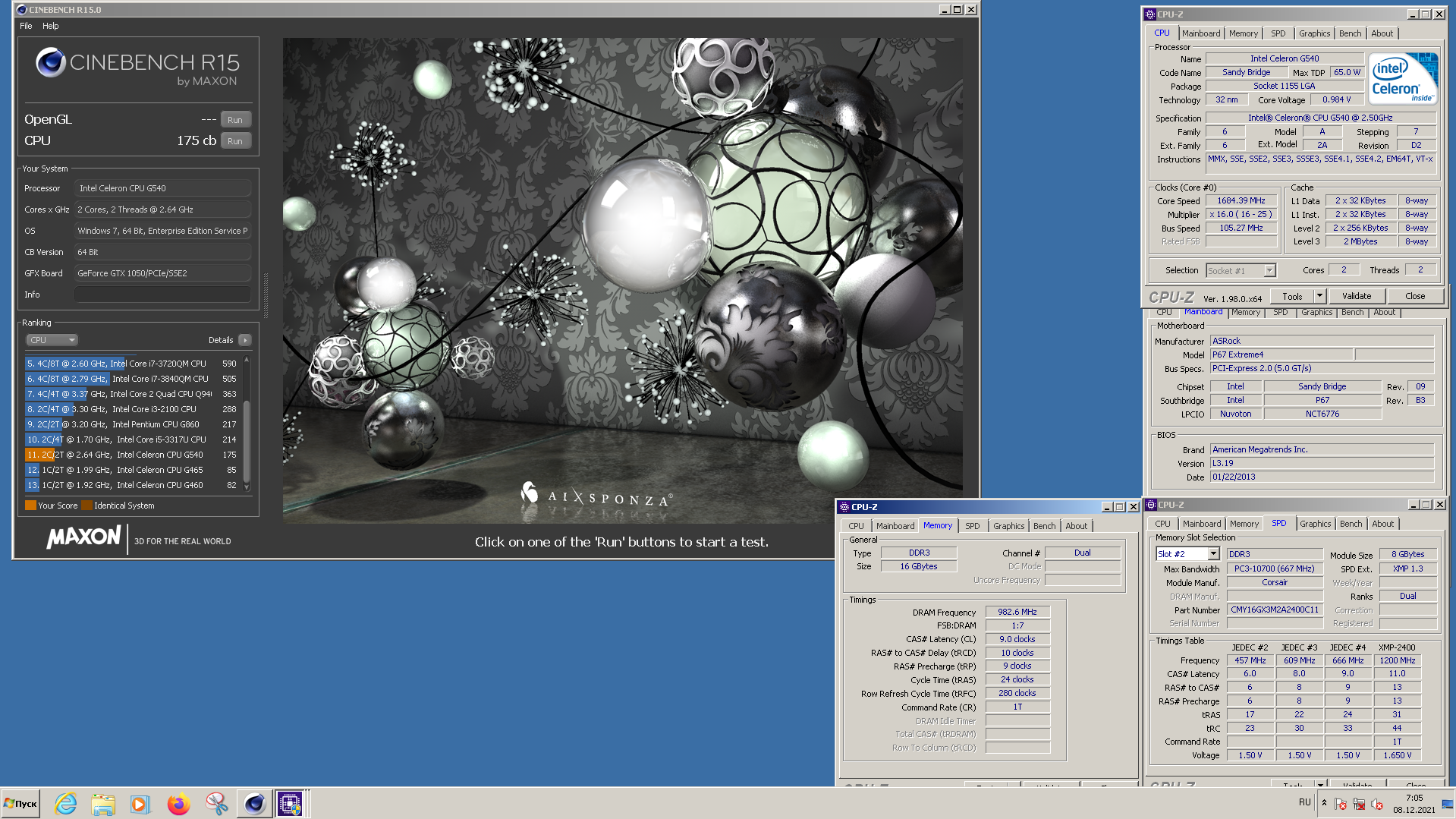Click the CPU-Z title icon in the CPU tab window
Screen dimensions: 1456x819
1149,14
